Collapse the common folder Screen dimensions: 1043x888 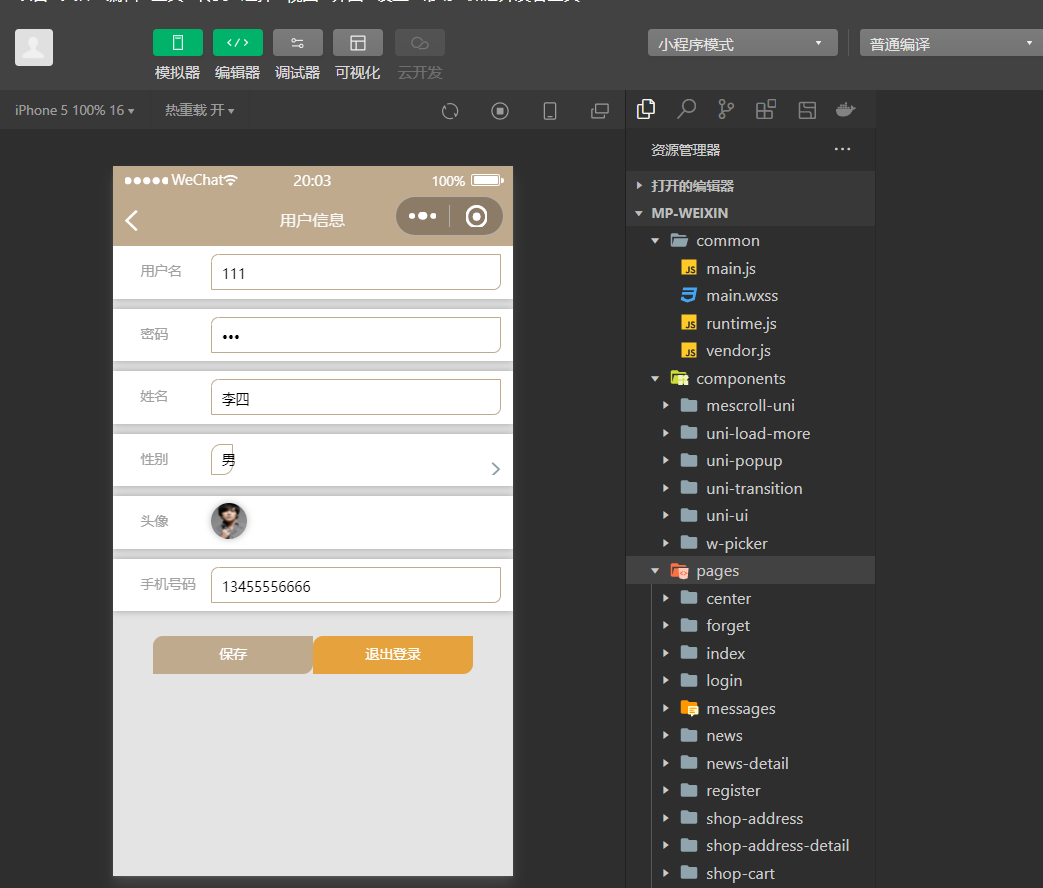tap(750, 241)
